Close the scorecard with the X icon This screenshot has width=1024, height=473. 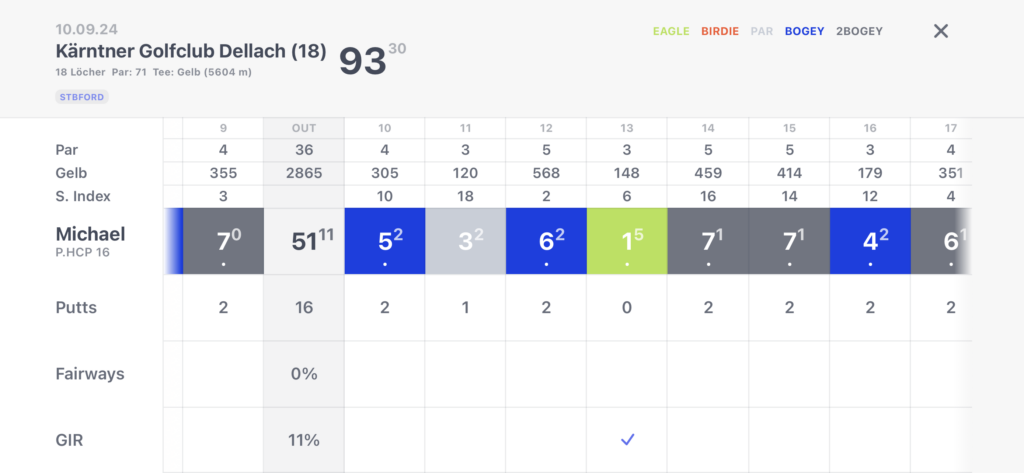tap(940, 31)
